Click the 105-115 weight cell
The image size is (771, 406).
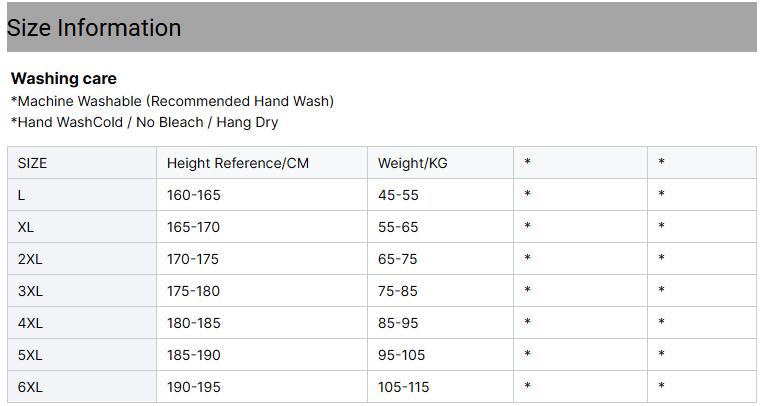(441, 387)
